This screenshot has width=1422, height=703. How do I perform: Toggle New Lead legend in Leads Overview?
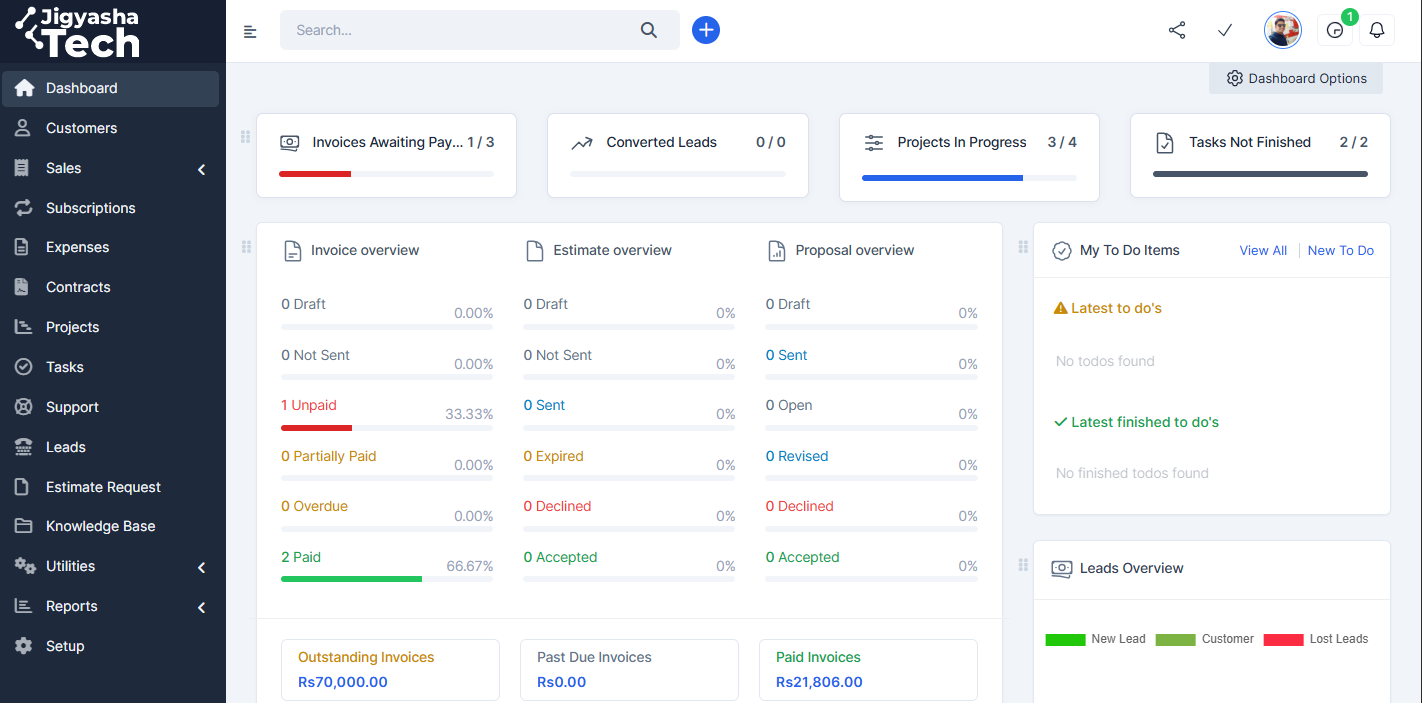point(1095,639)
